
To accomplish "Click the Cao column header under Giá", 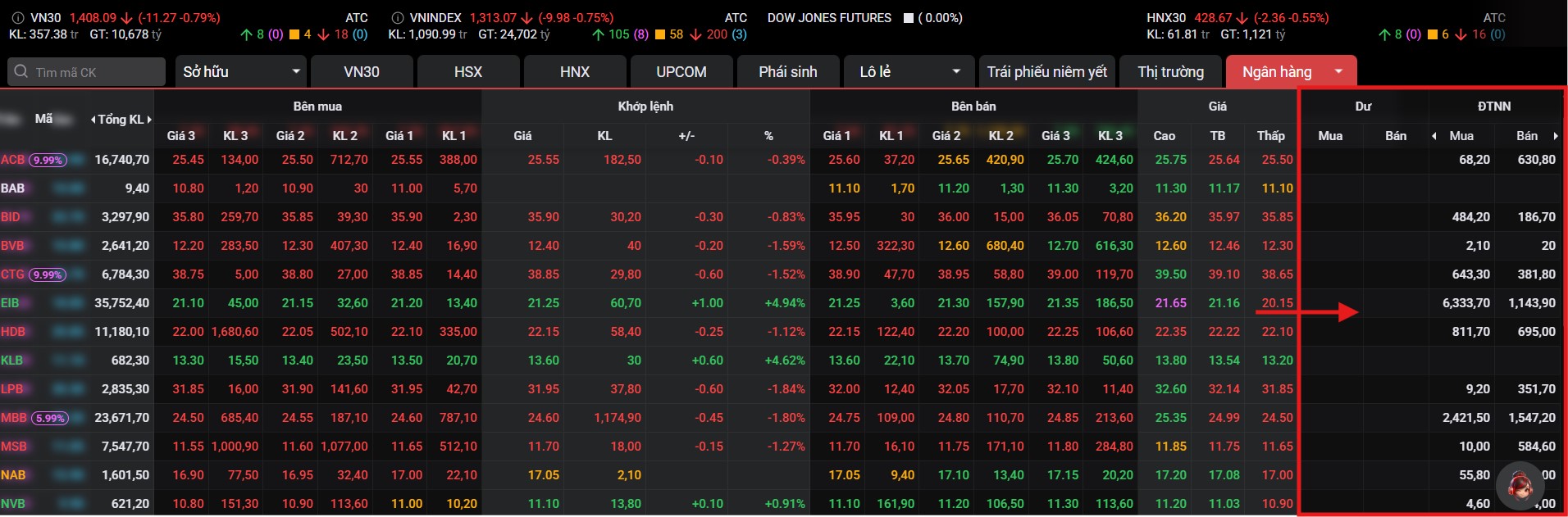I will (1165, 136).
